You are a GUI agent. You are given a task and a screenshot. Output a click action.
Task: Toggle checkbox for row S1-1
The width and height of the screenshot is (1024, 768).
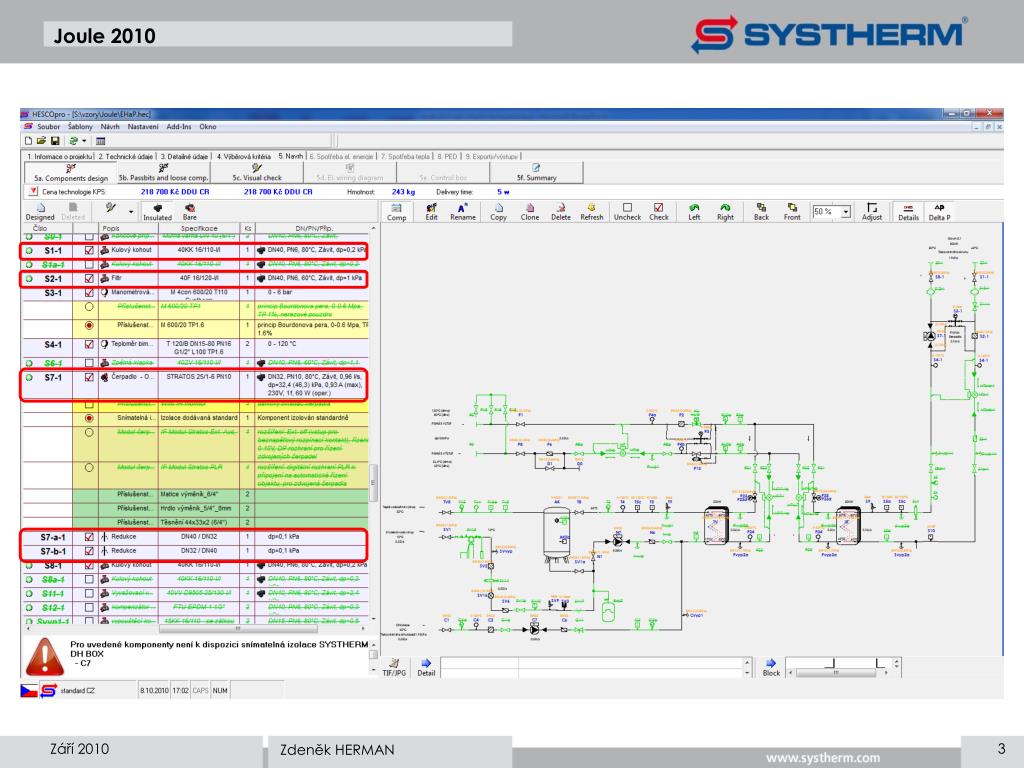pyautogui.click(x=89, y=250)
